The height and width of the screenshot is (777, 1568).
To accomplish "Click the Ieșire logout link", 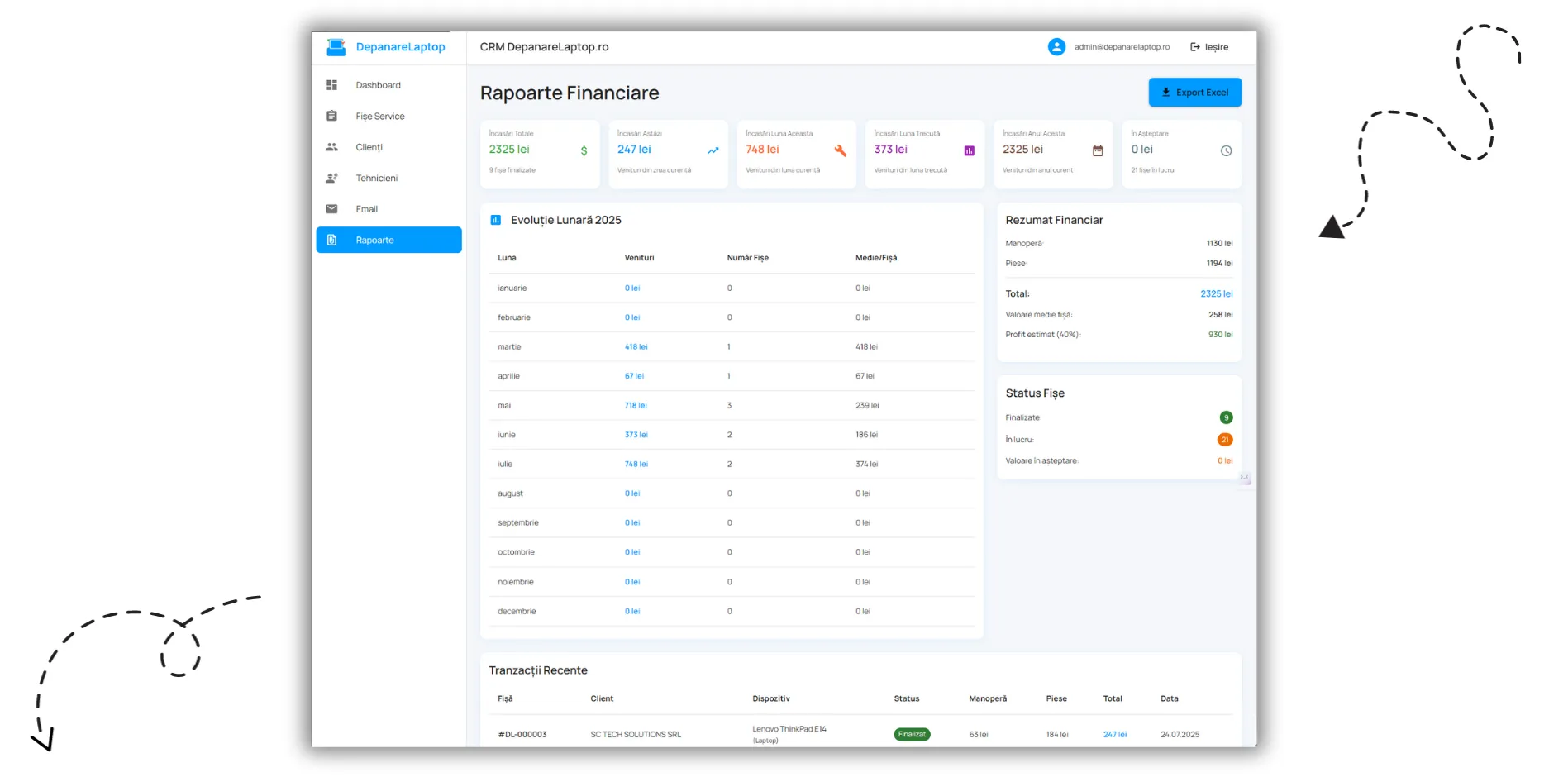I will (1209, 47).
